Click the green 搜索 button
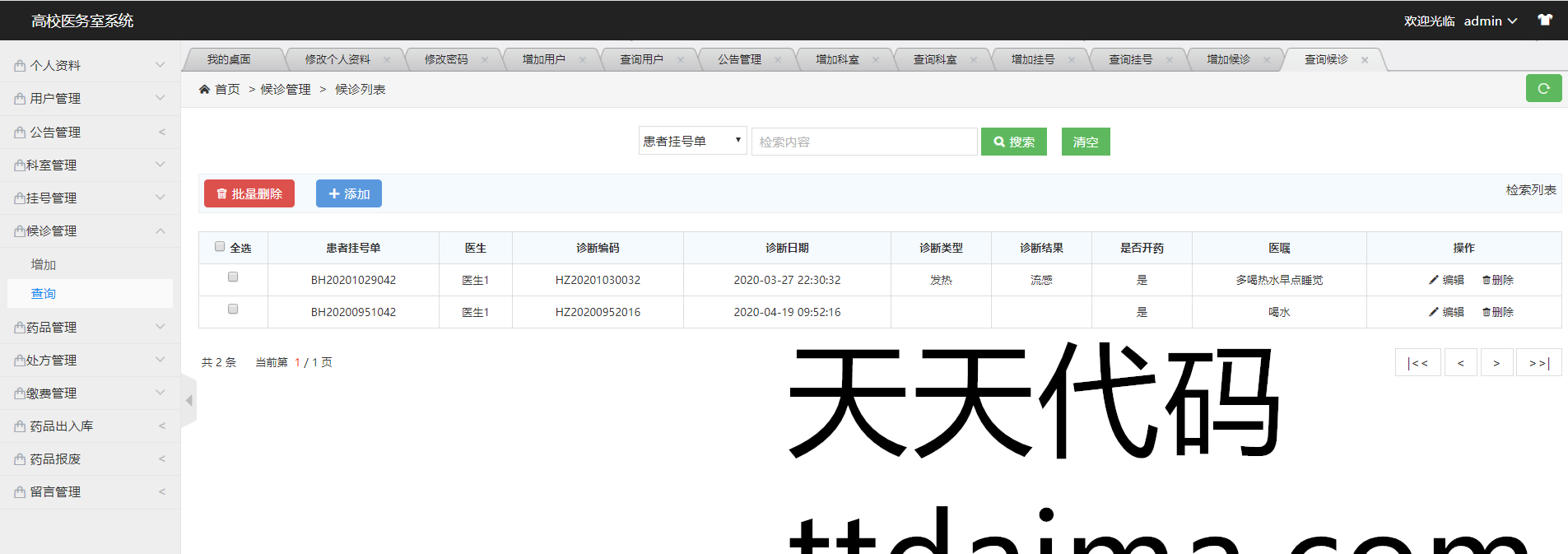This screenshot has width=1568, height=554. (1013, 142)
